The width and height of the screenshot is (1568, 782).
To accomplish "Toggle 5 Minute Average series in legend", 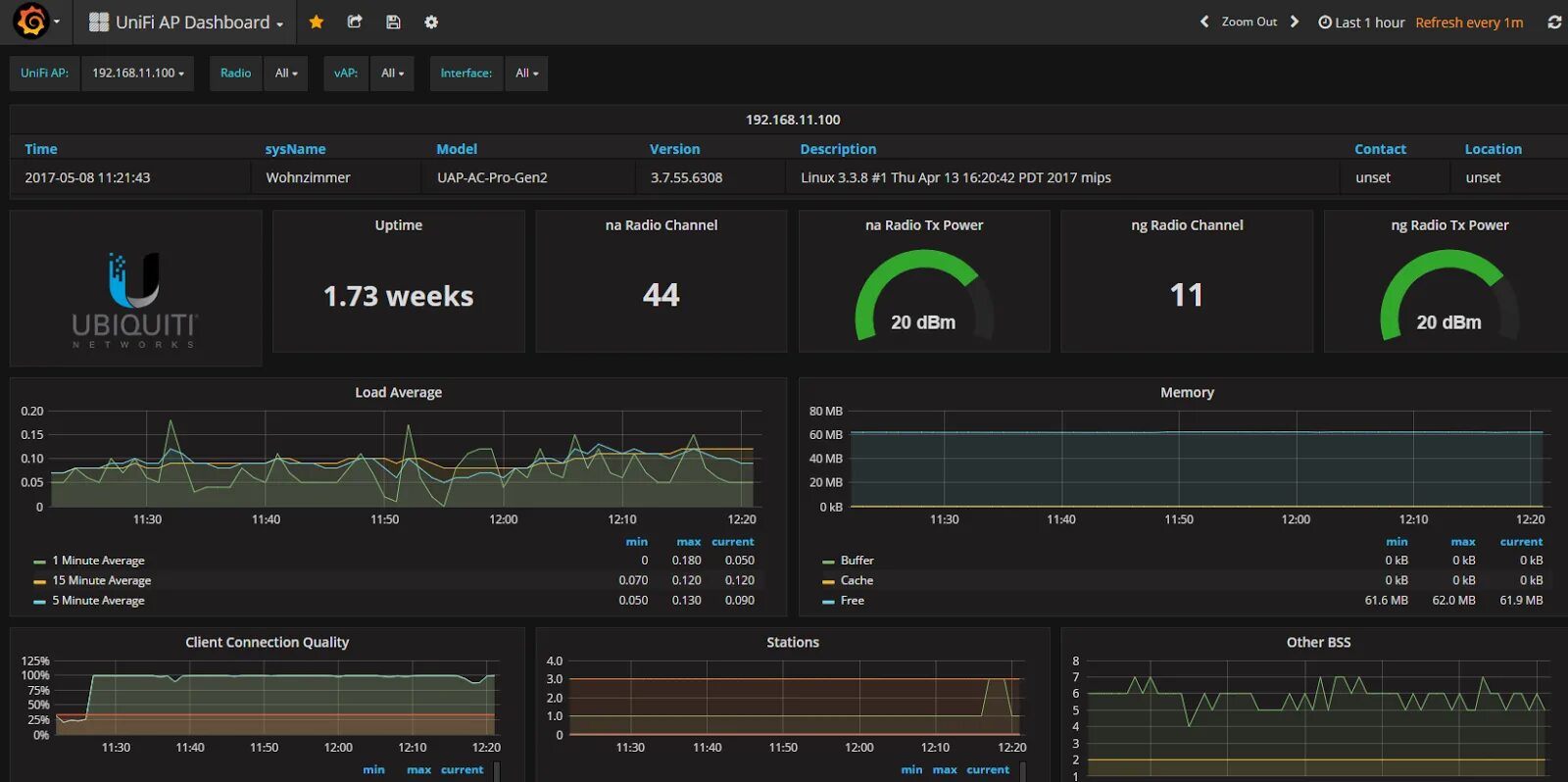I will tap(98, 601).
